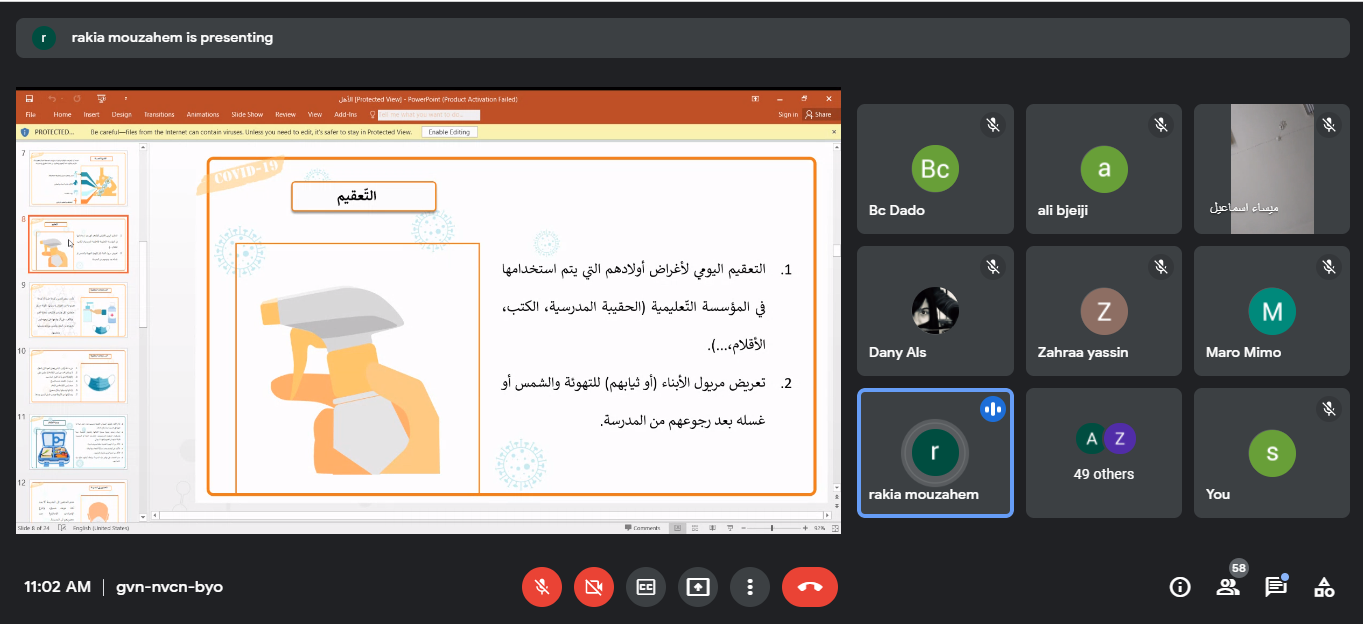Show the participants list with 58 people
1363x624 pixels.
pyautogui.click(x=1228, y=587)
